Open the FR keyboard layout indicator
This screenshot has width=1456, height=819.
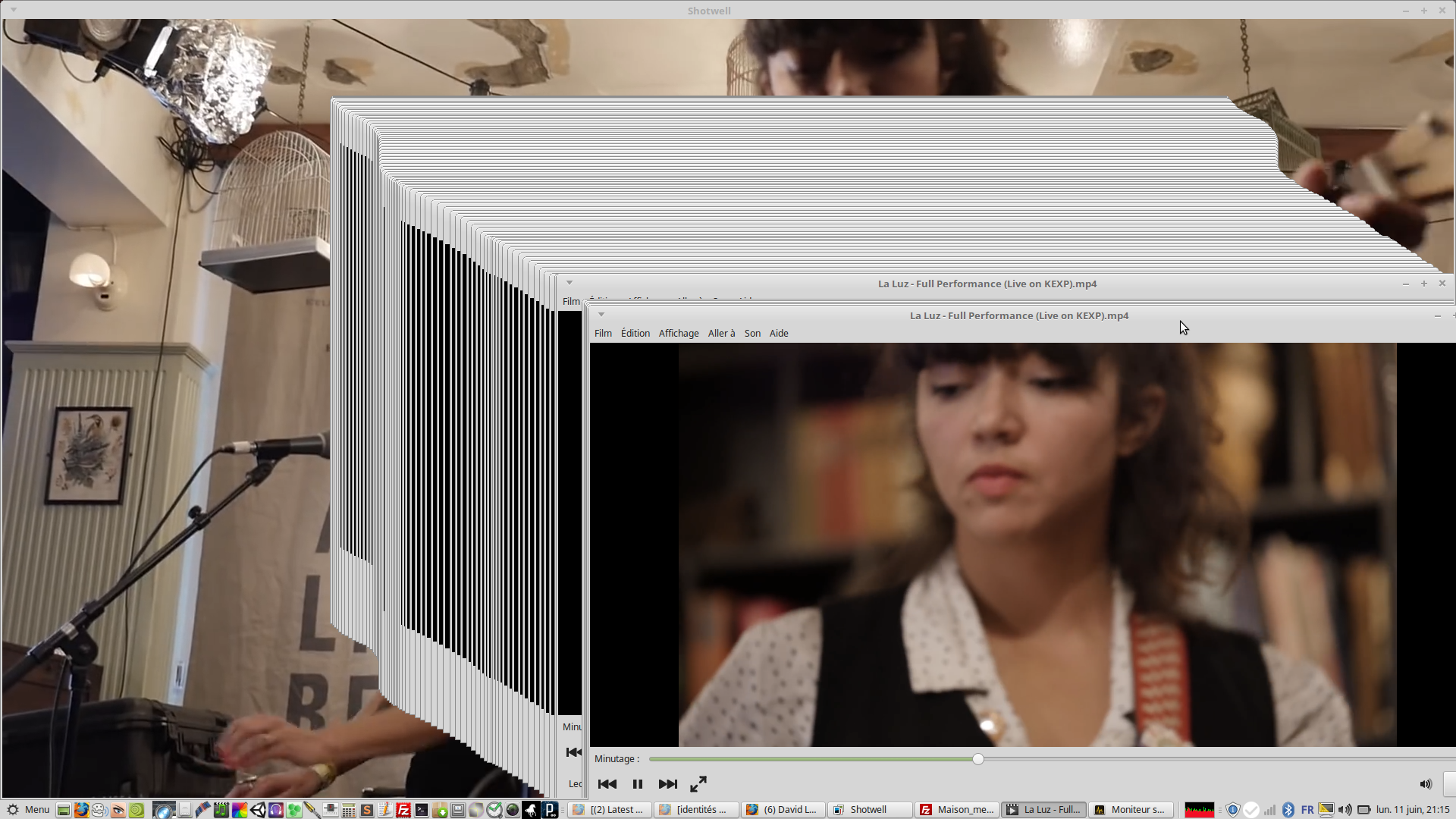pos(1307,809)
